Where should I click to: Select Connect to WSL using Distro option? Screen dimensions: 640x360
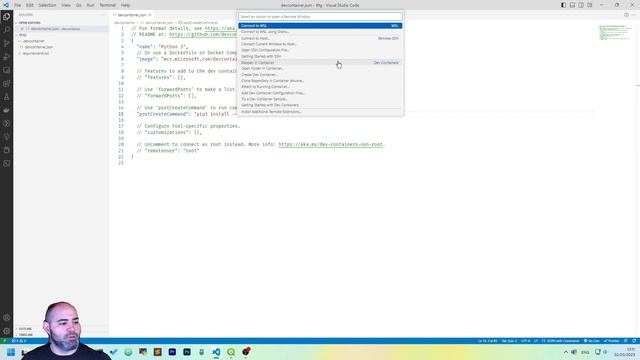tap(320, 32)
